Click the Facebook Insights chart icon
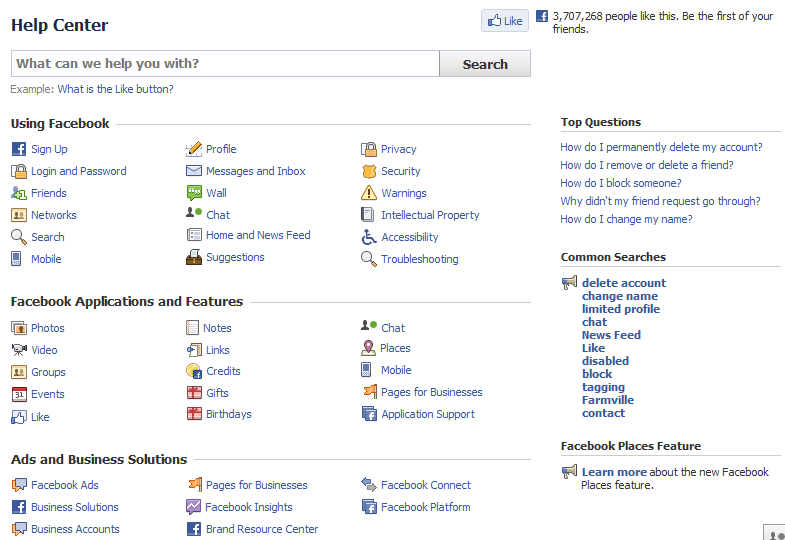 pyautogui.click(x=194, y=507)
